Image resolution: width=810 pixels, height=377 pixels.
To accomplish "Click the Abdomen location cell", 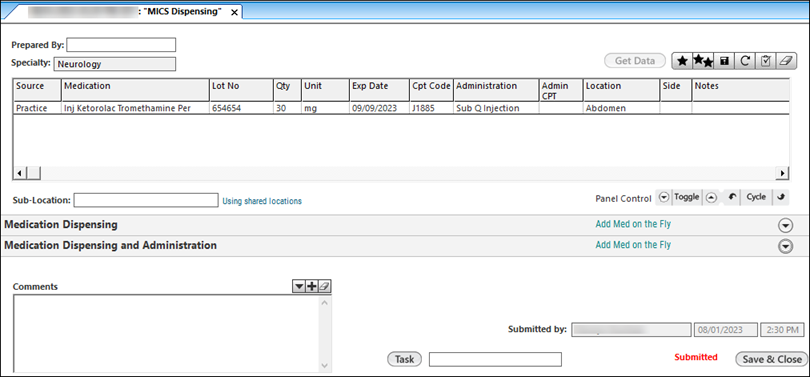I will 621,108.
